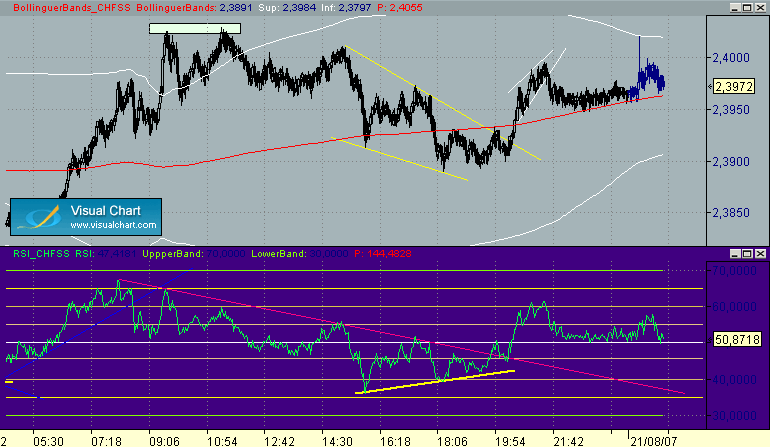The height and width of the screenshot is (447, 770).
Task: Select the BollinguerBands_CHFSS indicator label
Action: 72,8
